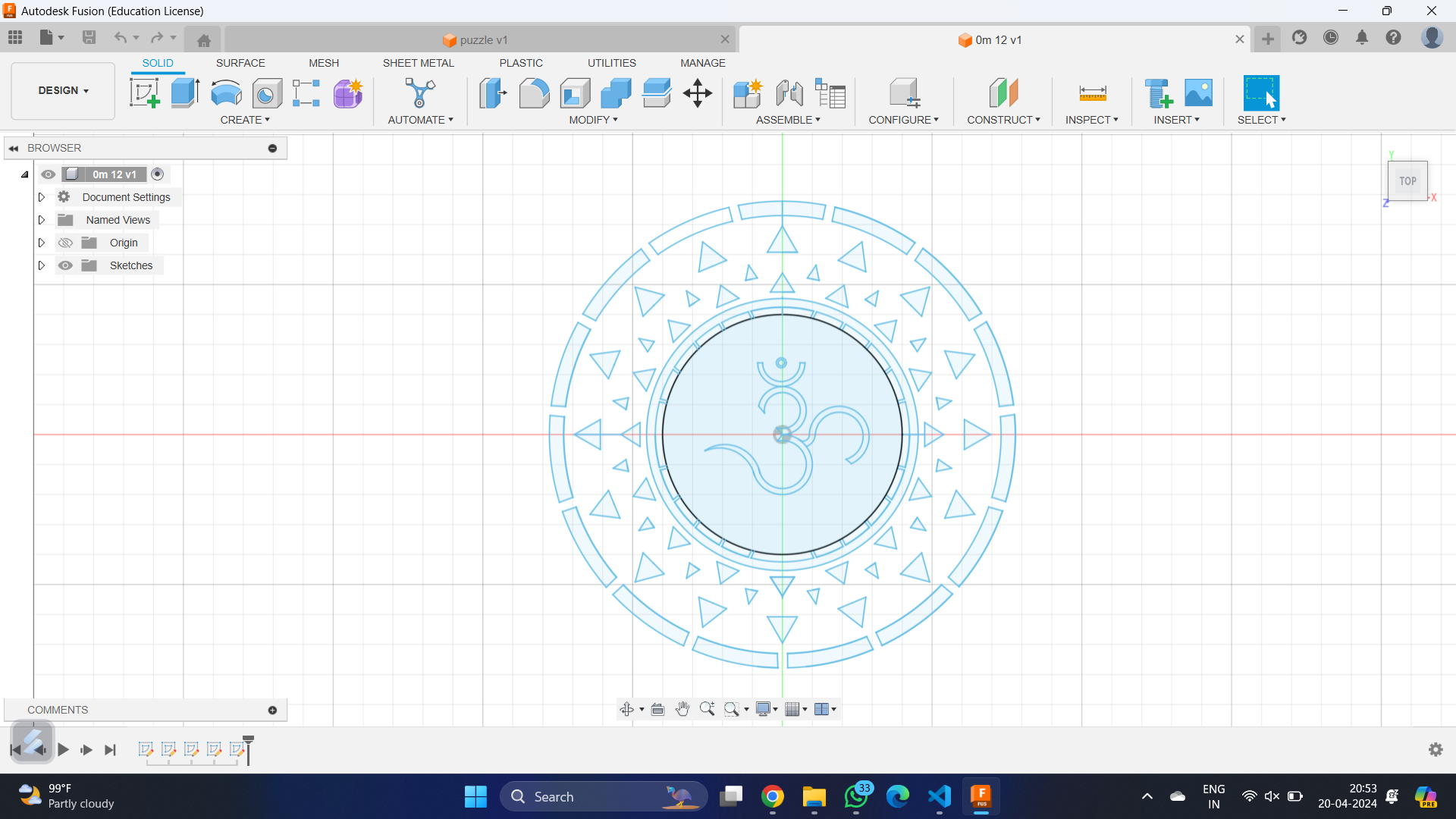Switch to the SHEET METAL tab
This screenshot has width=1456, height=819.
click(x=419, y=63)
